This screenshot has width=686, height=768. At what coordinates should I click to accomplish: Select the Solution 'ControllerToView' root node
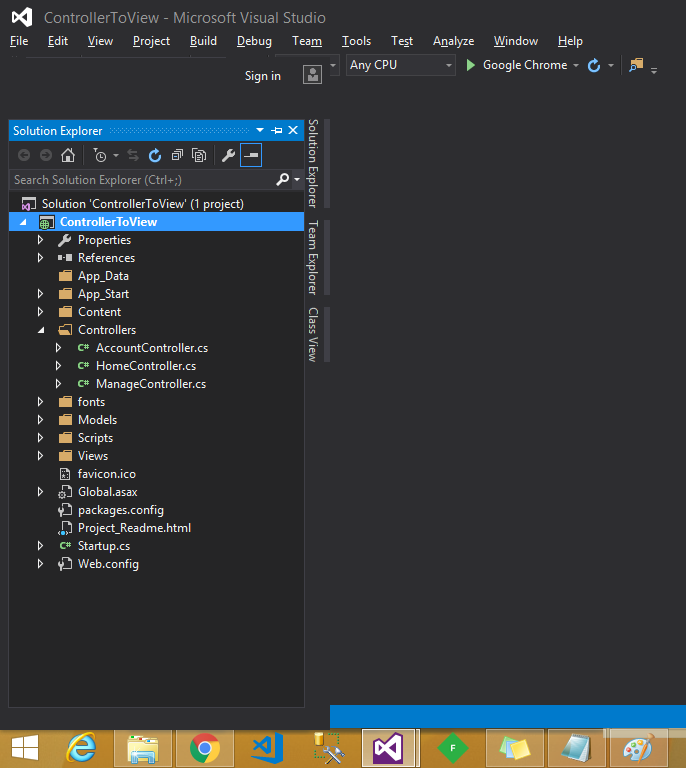[142, 204]
